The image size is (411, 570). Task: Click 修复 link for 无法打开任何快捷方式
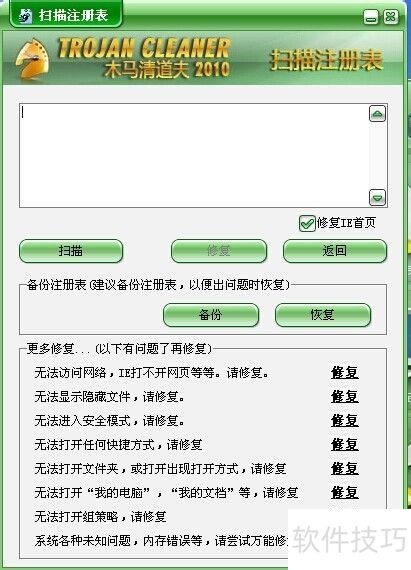point(344,445)
